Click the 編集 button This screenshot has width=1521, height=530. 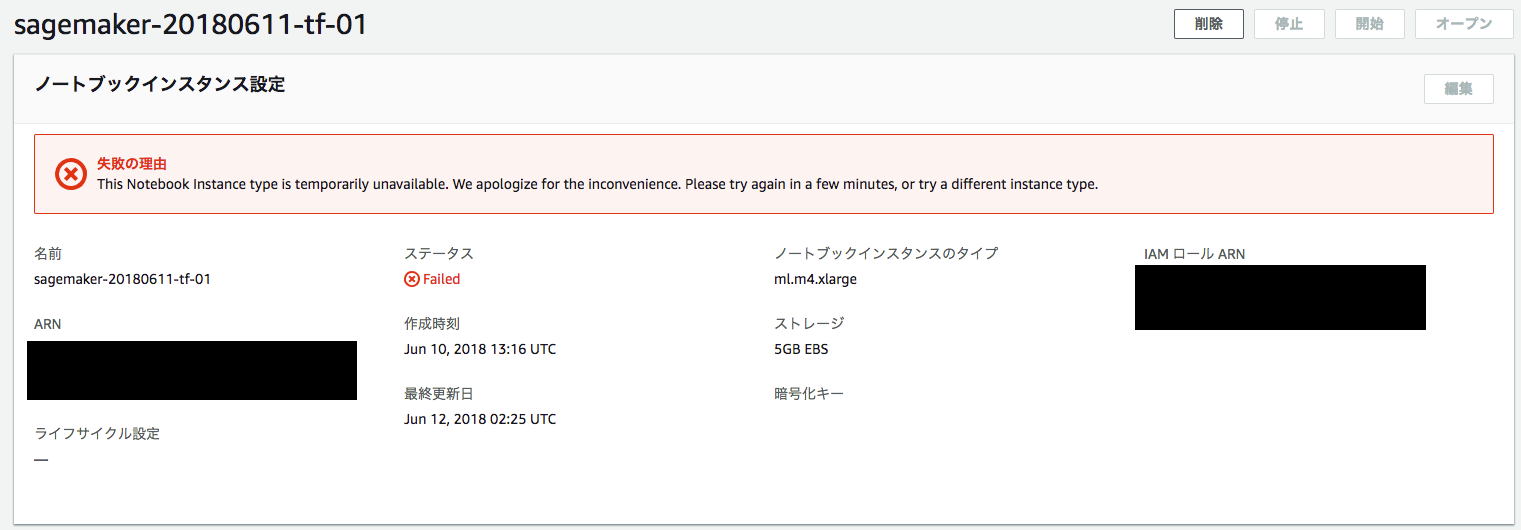point(1459,88)
